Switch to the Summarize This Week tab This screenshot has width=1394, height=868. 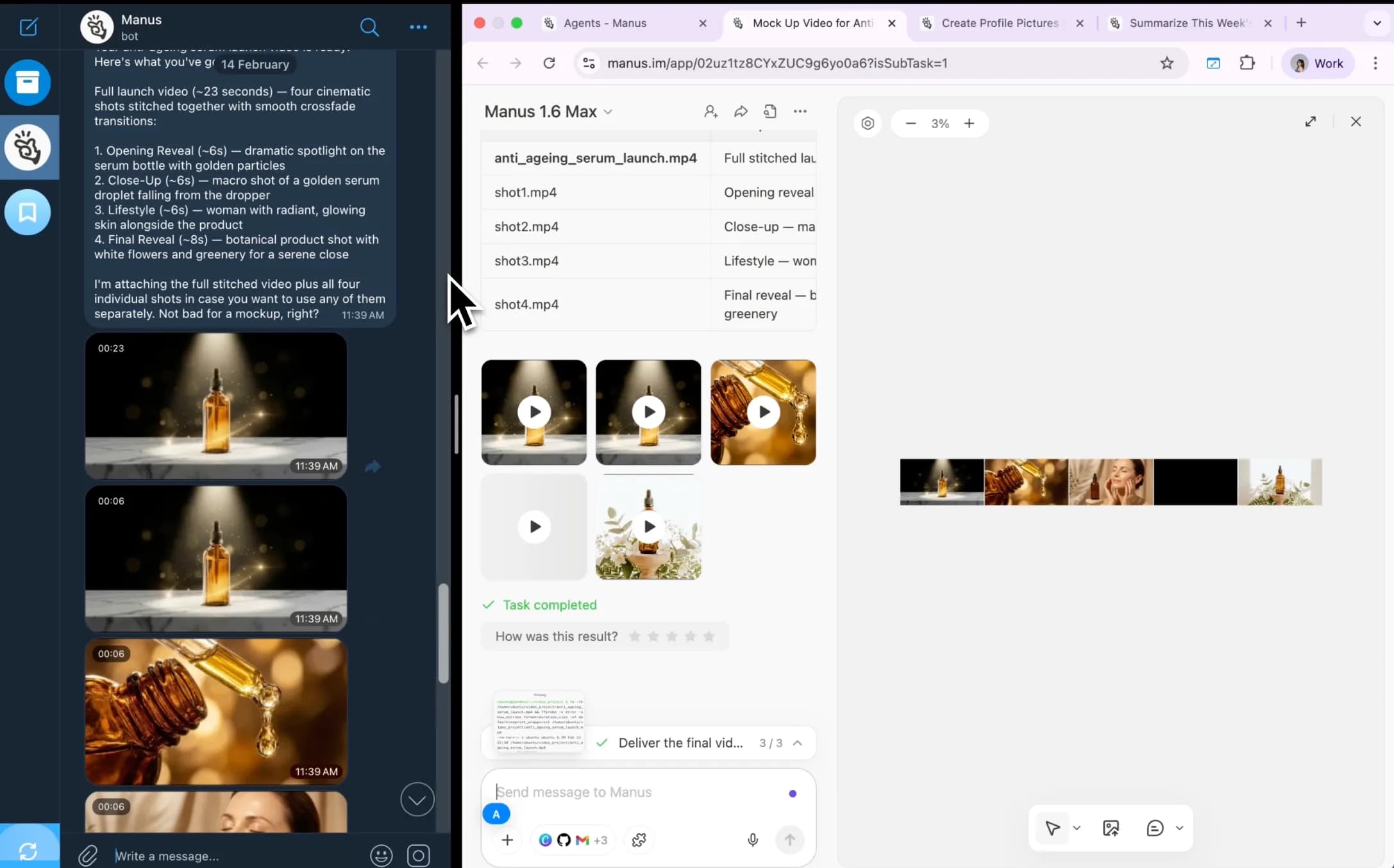1187,23
